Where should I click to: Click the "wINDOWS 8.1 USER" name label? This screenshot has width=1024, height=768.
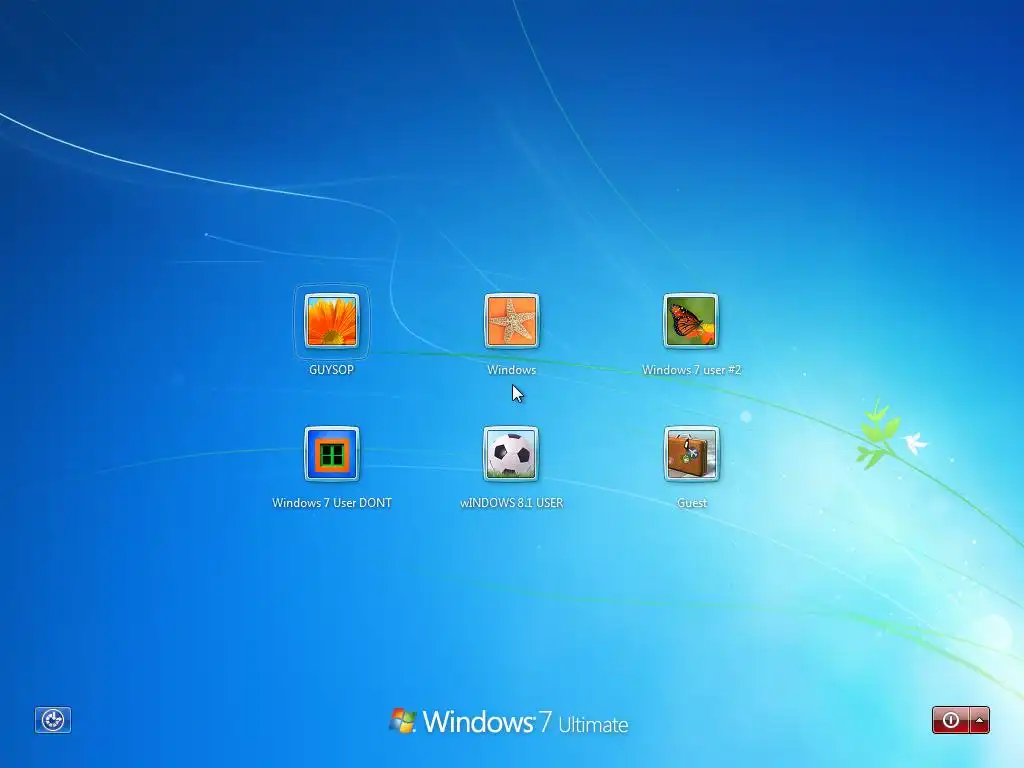point(511,503)
